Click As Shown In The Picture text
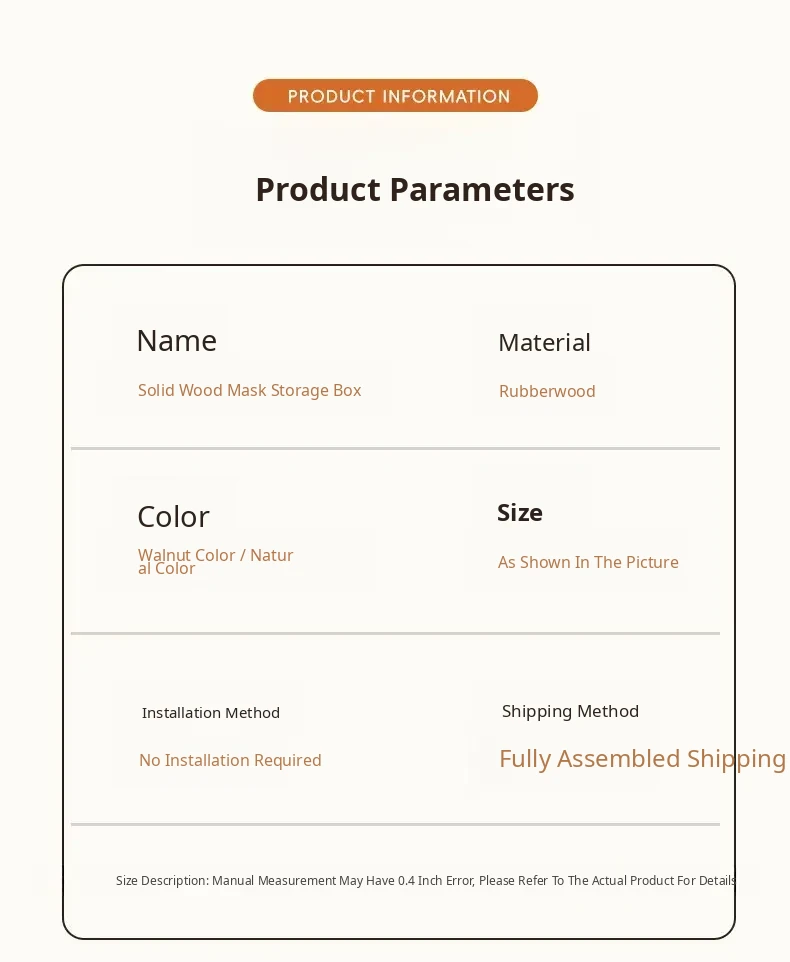Viewport: 790px width, 962px height. 588,562
